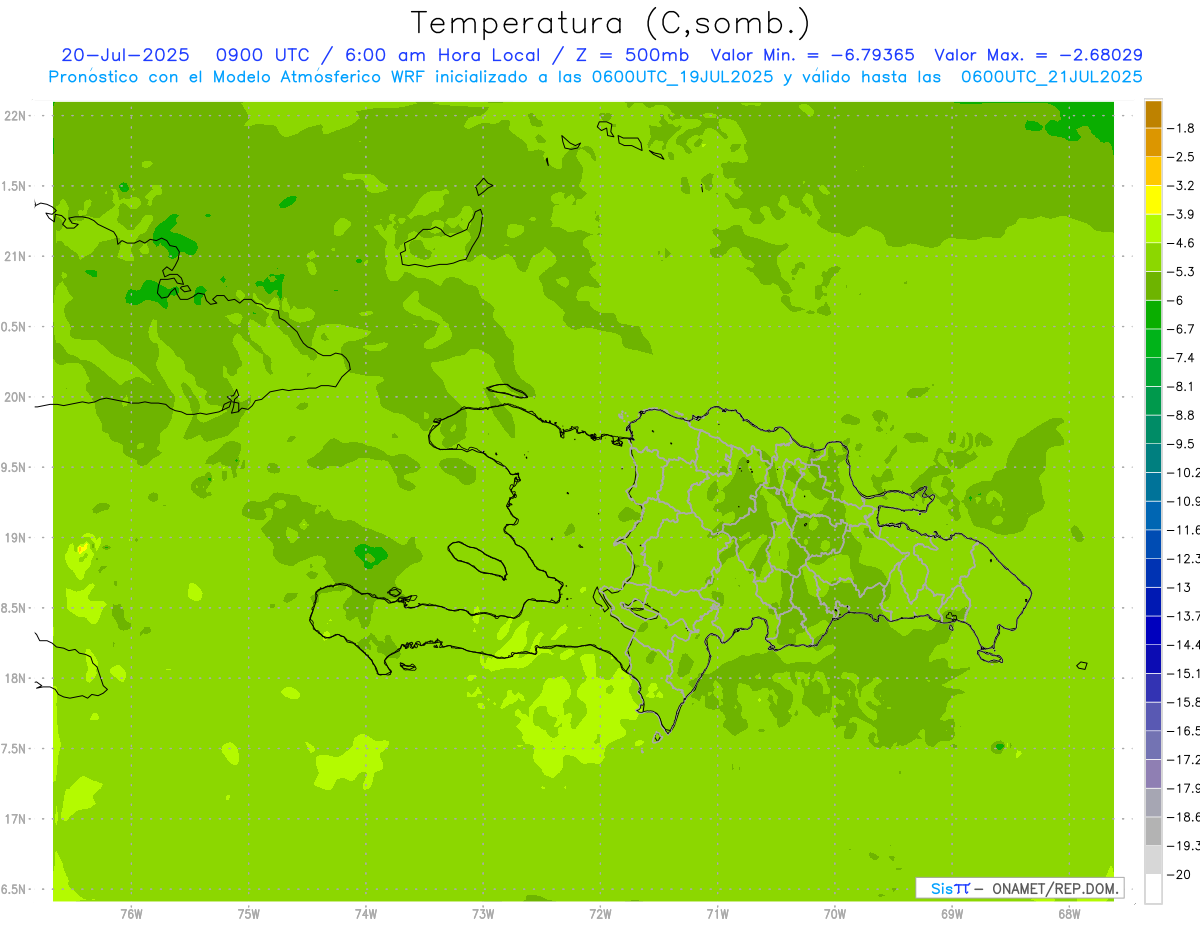The image size is (1200, 927).
Task: Click the '70W' longitude label
Action: (835, 913)
